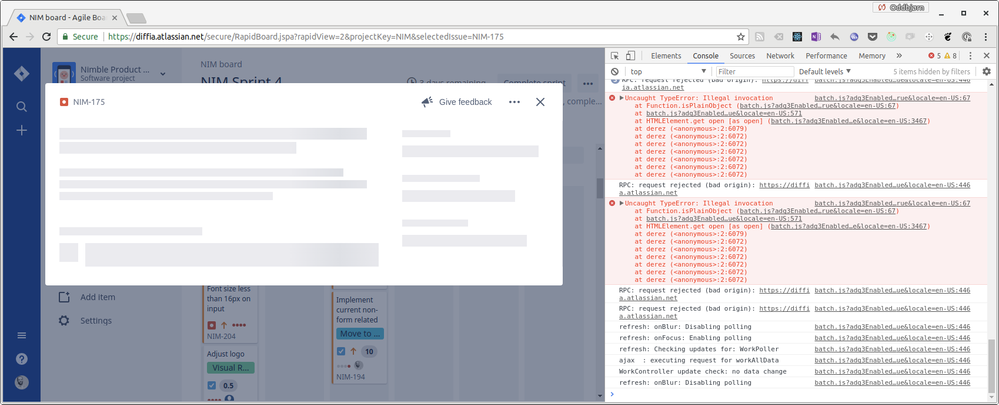Click the React DevTools extension icon
This screenshot has height=405, width=999.
tap(797, 37)
